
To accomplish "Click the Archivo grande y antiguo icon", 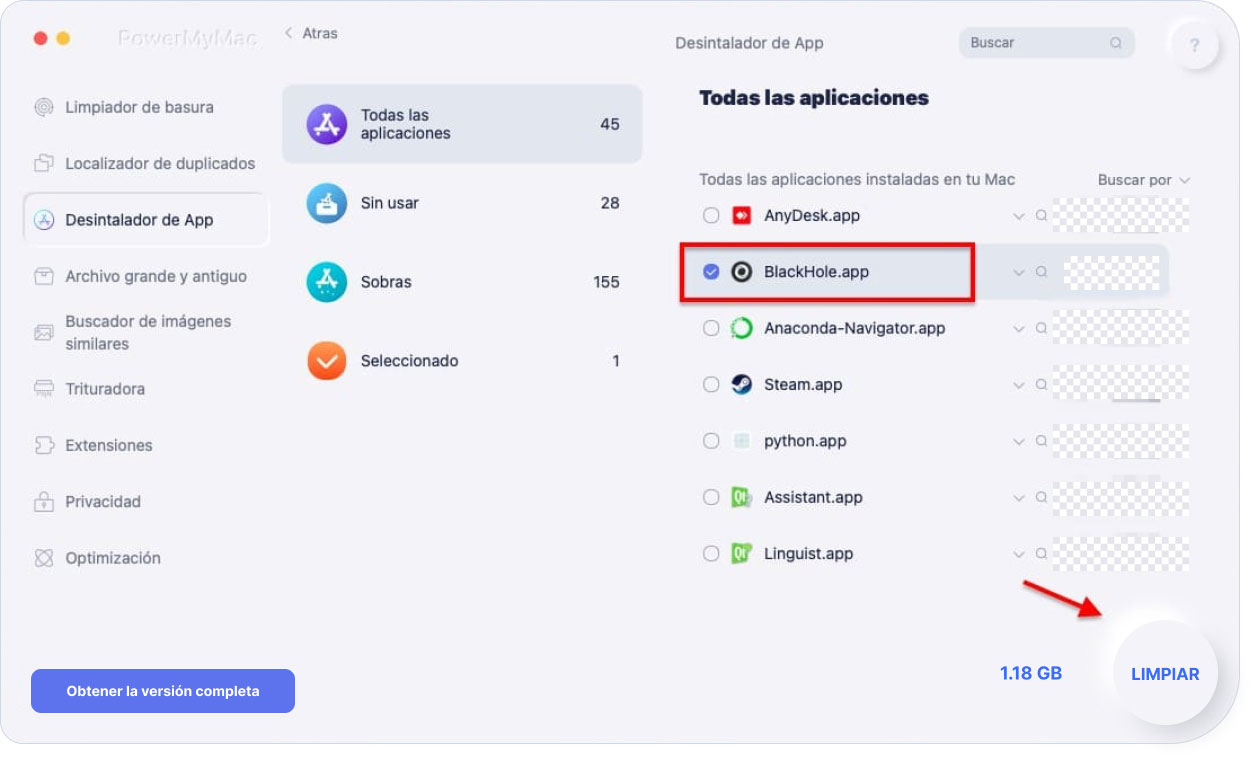I will tap(43, 276).
